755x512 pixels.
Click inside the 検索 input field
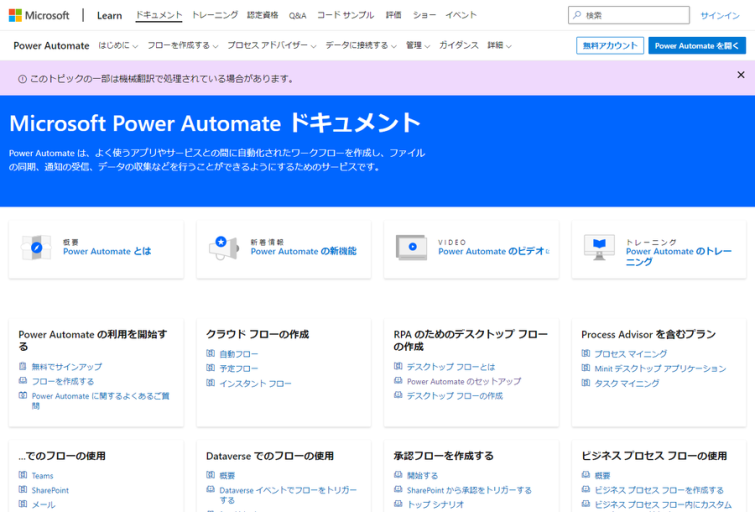tap(628, 15)
